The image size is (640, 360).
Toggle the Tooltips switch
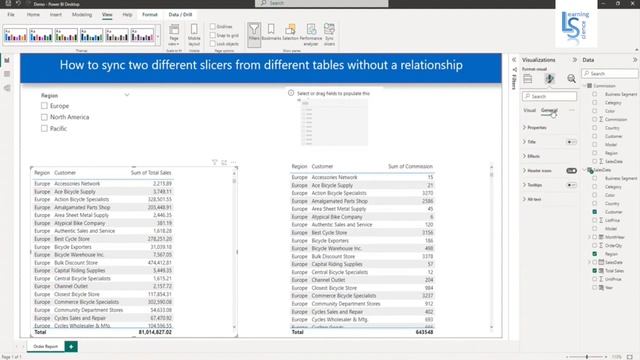[571, 185]
